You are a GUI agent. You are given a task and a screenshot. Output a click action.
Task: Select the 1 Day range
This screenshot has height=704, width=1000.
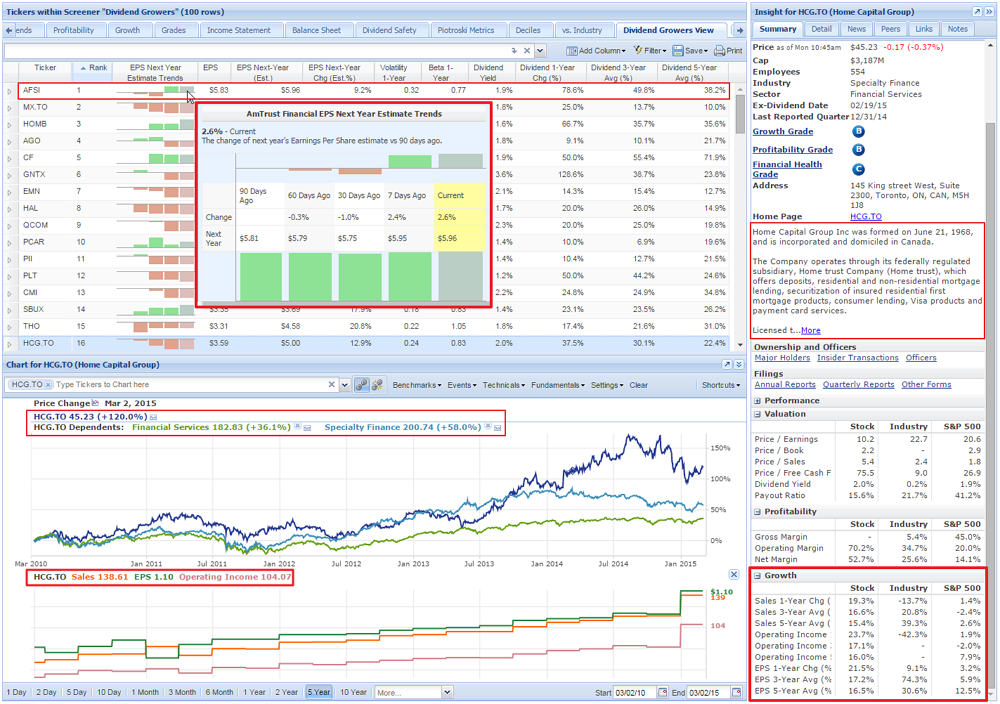17,693
